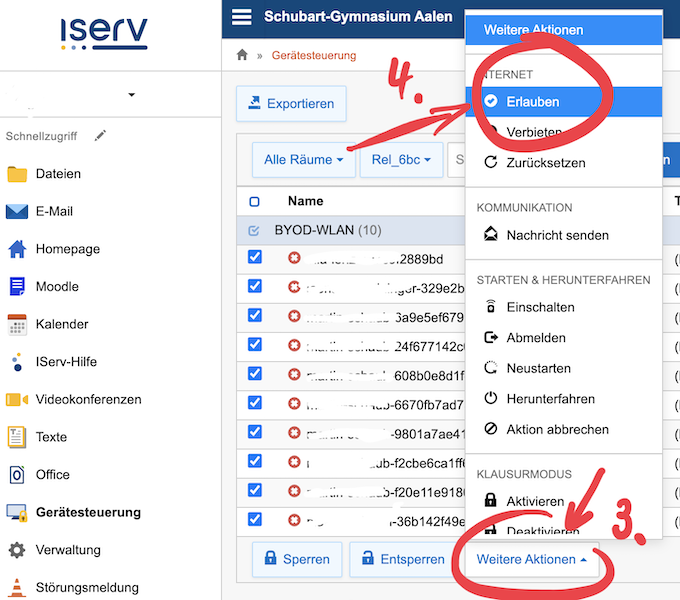The height and width of the screenshot is (600, 680).
Task: Select Erlauben in the Internet section
Action: tap(563, 102)
